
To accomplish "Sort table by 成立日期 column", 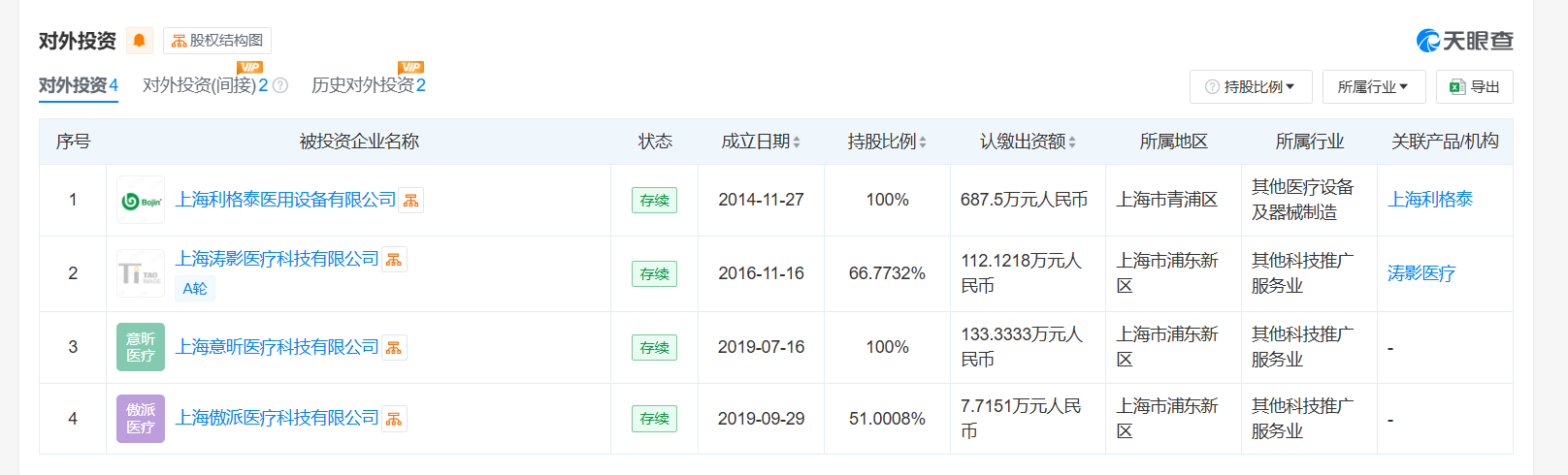I will pos(761,142).
